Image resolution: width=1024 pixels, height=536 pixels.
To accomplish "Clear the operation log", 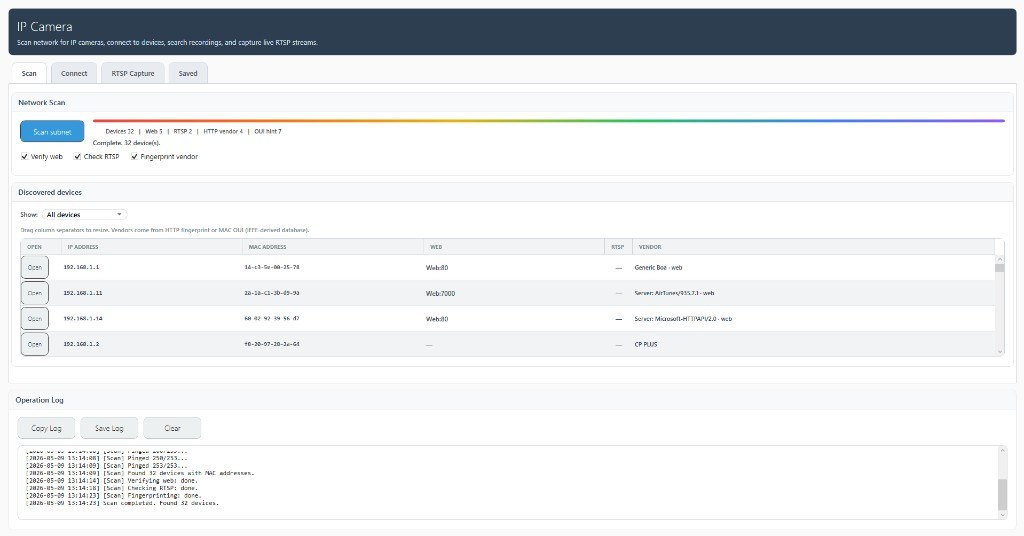I will point(172,428).
